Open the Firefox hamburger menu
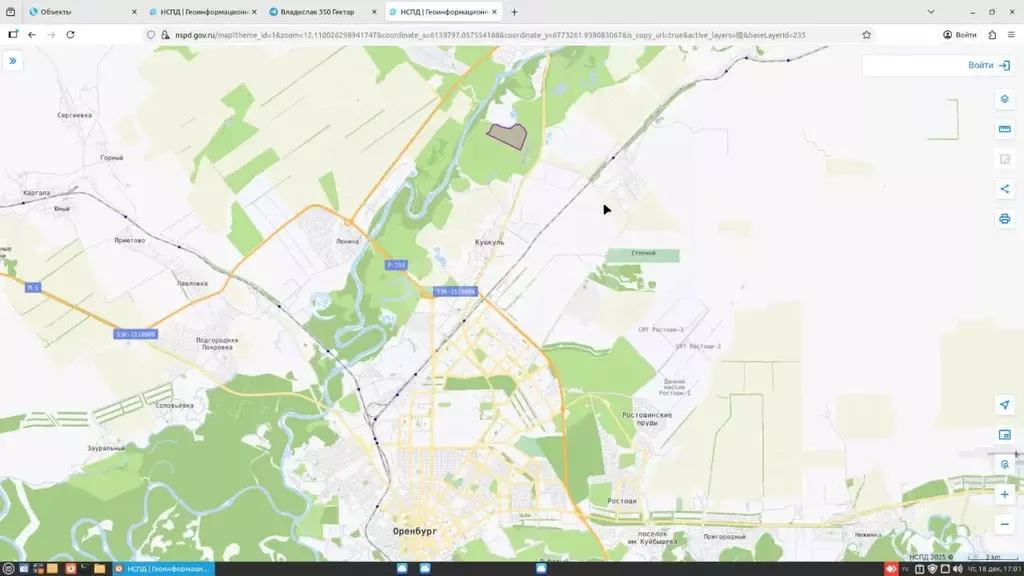The height and width of the screenshot is (576, 1024). (x=1011, y=35)
